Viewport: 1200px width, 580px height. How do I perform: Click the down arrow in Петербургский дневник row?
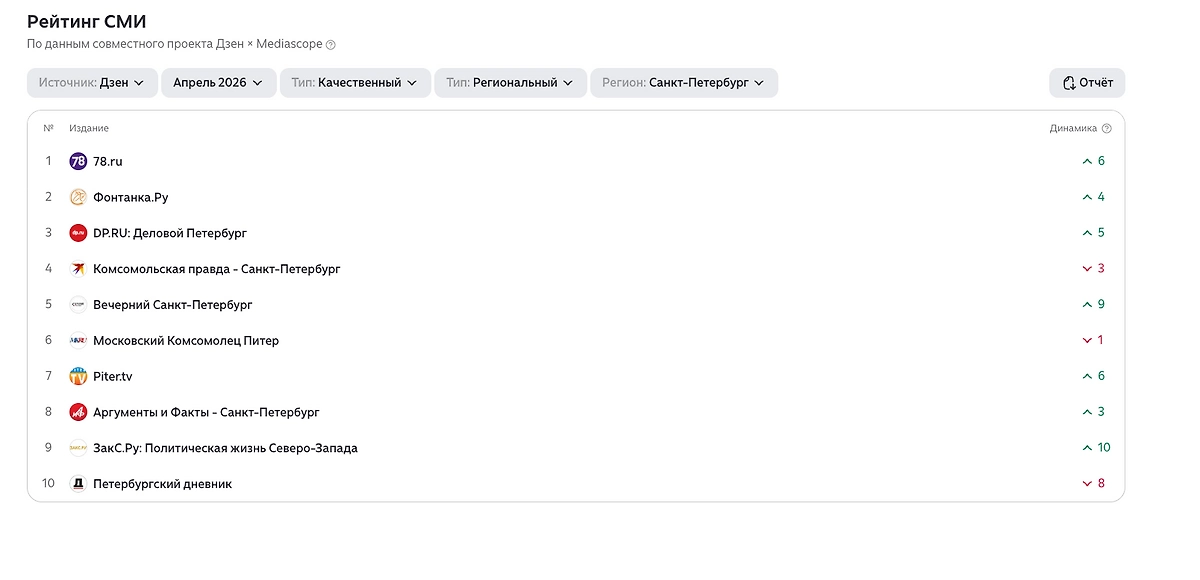[1087, 484]
